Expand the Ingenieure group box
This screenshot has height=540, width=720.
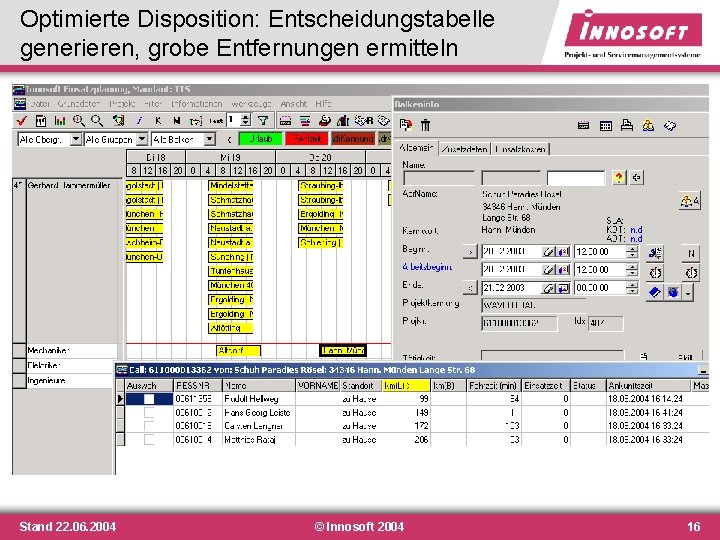[x=19, y=381]
